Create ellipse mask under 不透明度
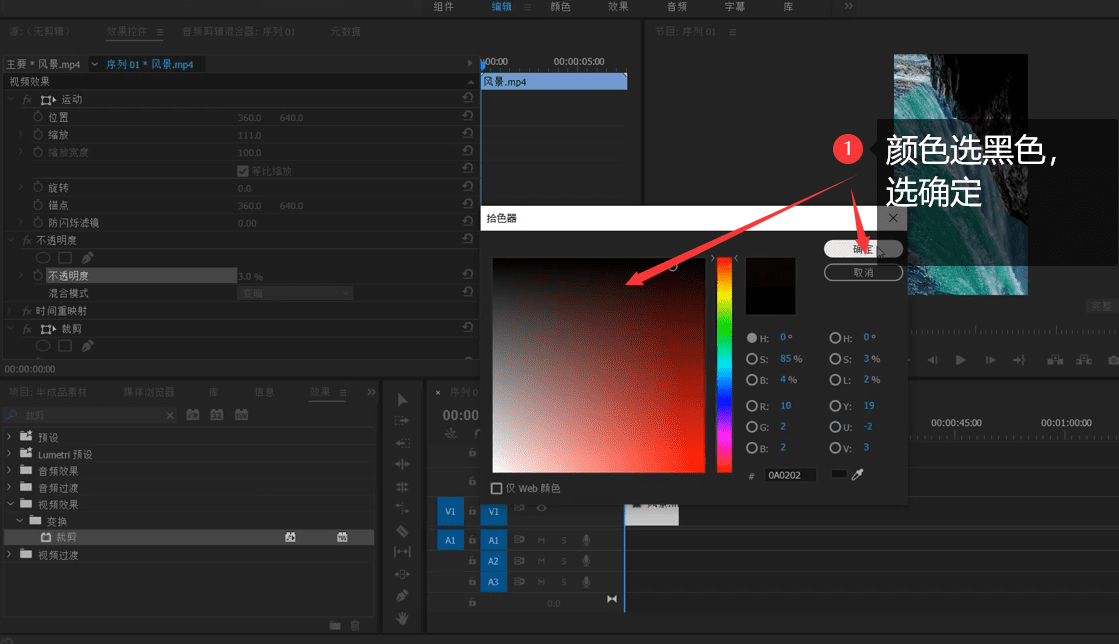The image size is (1119, 644). 43,258
